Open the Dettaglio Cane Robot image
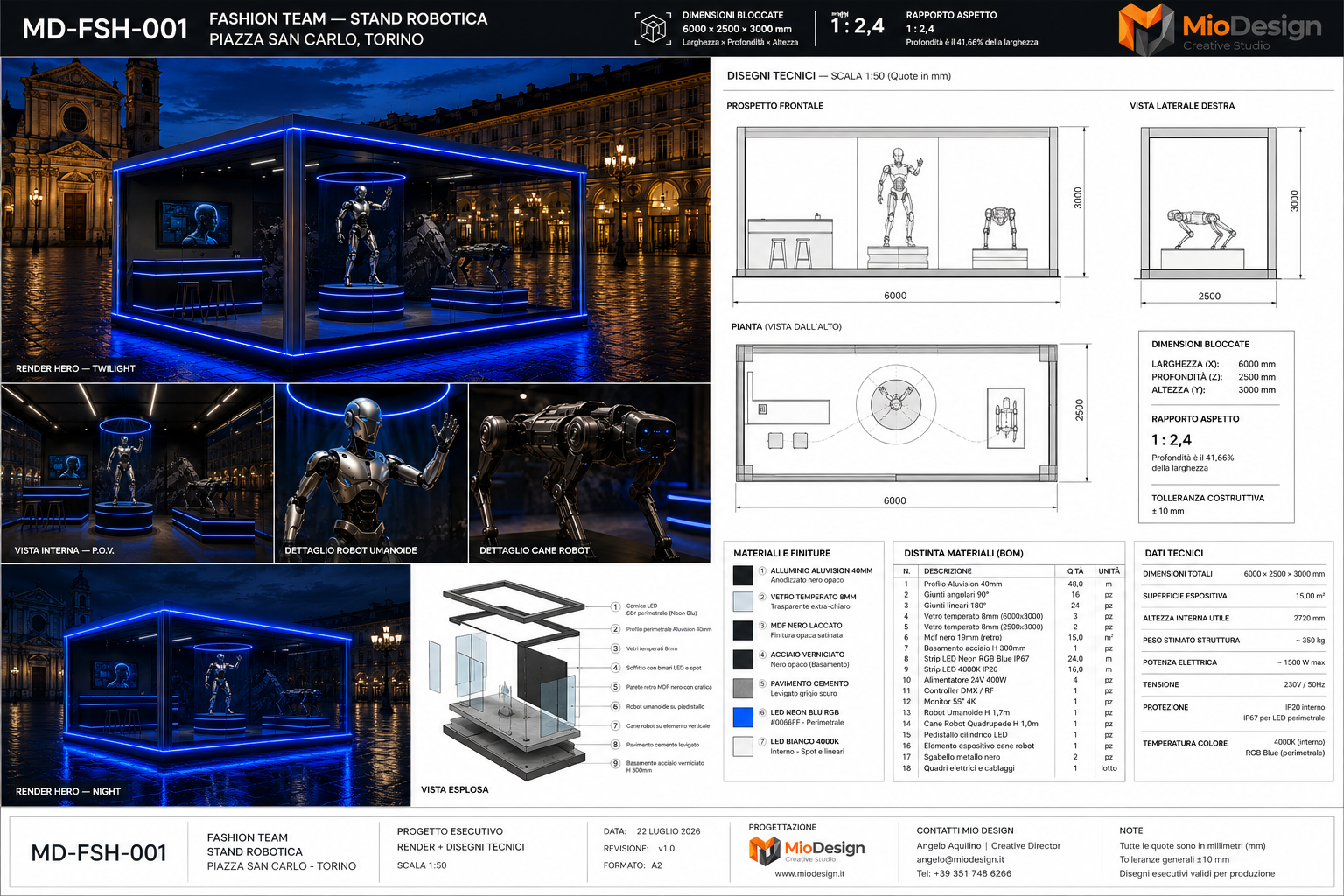Viewport: 1344px width, 896px height. (590, 473)
